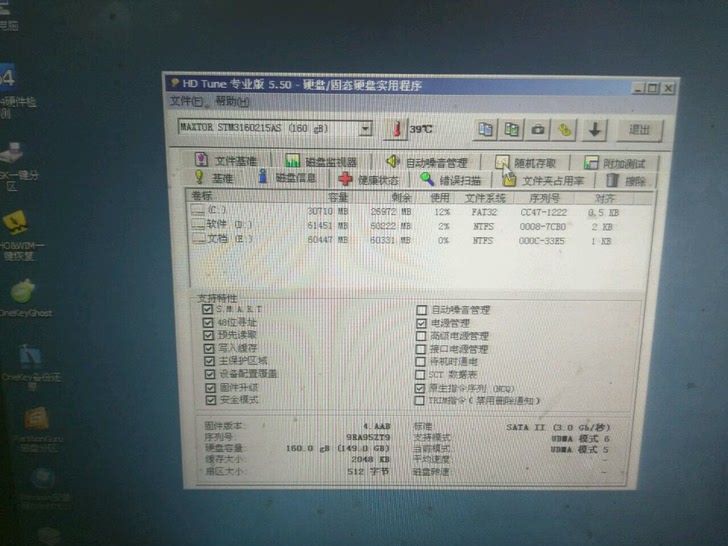This screenshot has width=728, height=546.
Task: Toggle the 高级电源管理 checkbox
Action: [x=421, y=336]
